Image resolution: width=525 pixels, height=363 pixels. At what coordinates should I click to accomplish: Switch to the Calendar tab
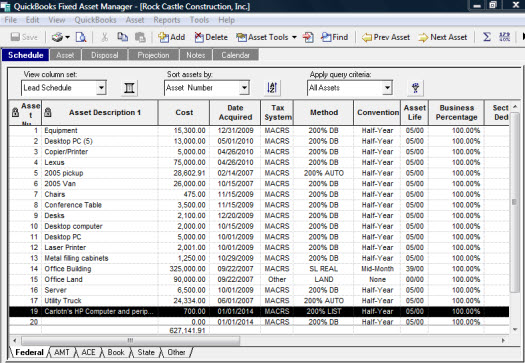coord(235,55)
